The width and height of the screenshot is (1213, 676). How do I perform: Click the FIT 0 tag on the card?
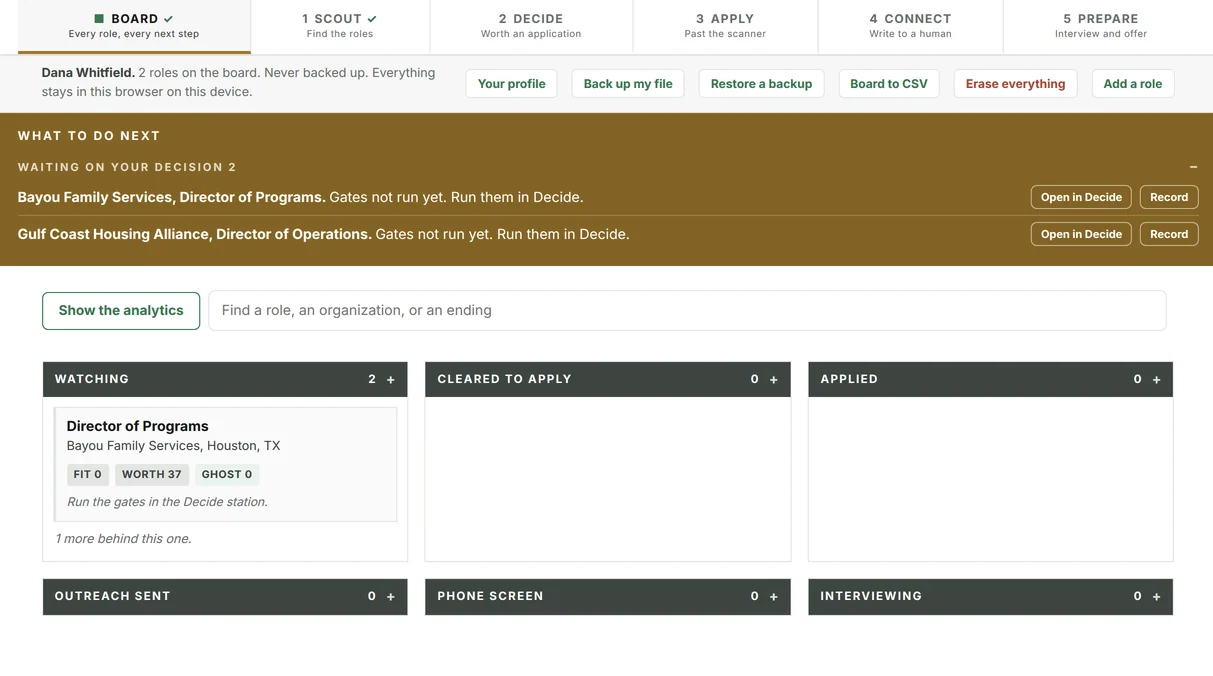(x=88, y=475)
